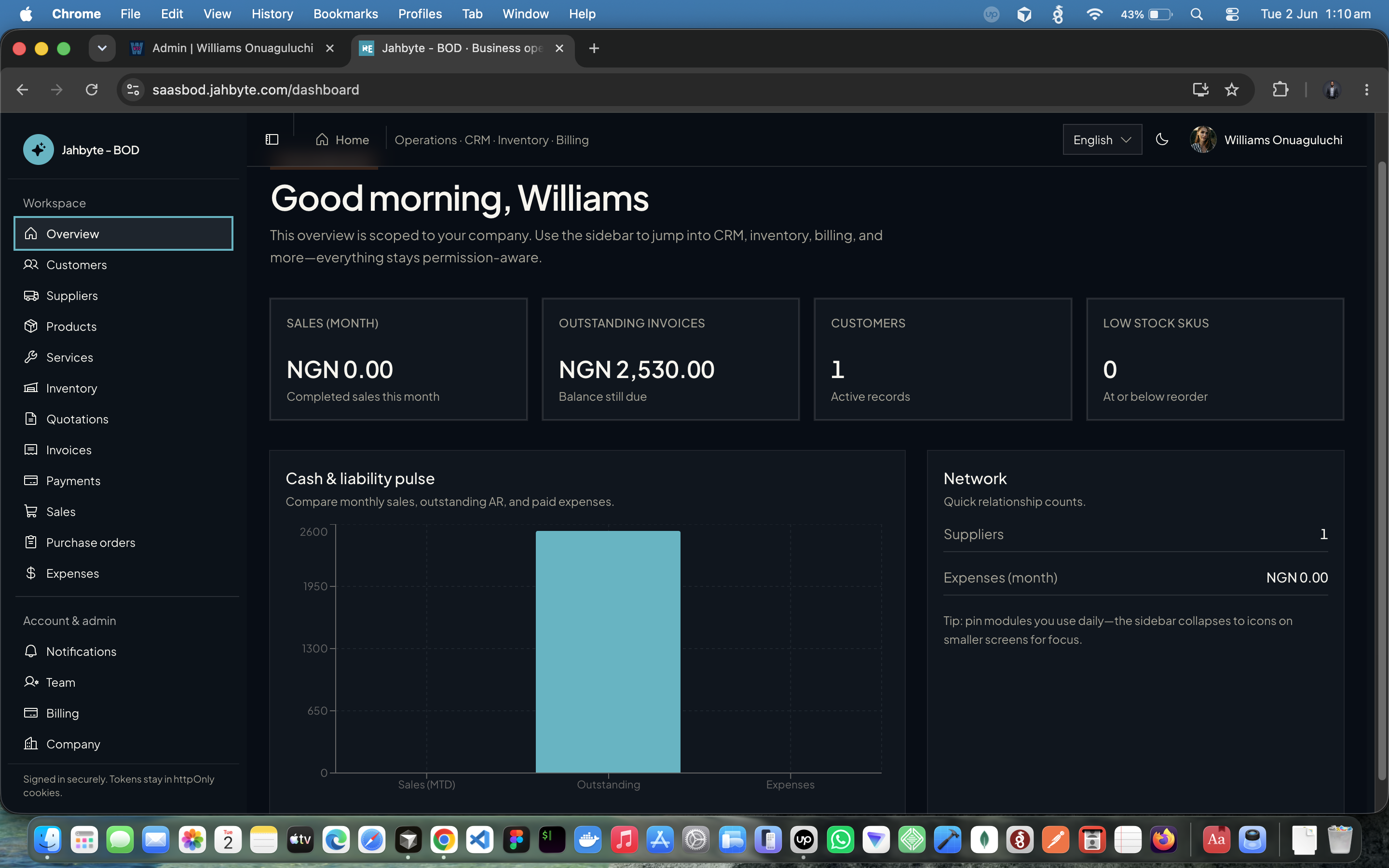Click the Jahbyte - BOD logo icon
The width and height of the screenshot is (1389, 868).
[39, 150]
